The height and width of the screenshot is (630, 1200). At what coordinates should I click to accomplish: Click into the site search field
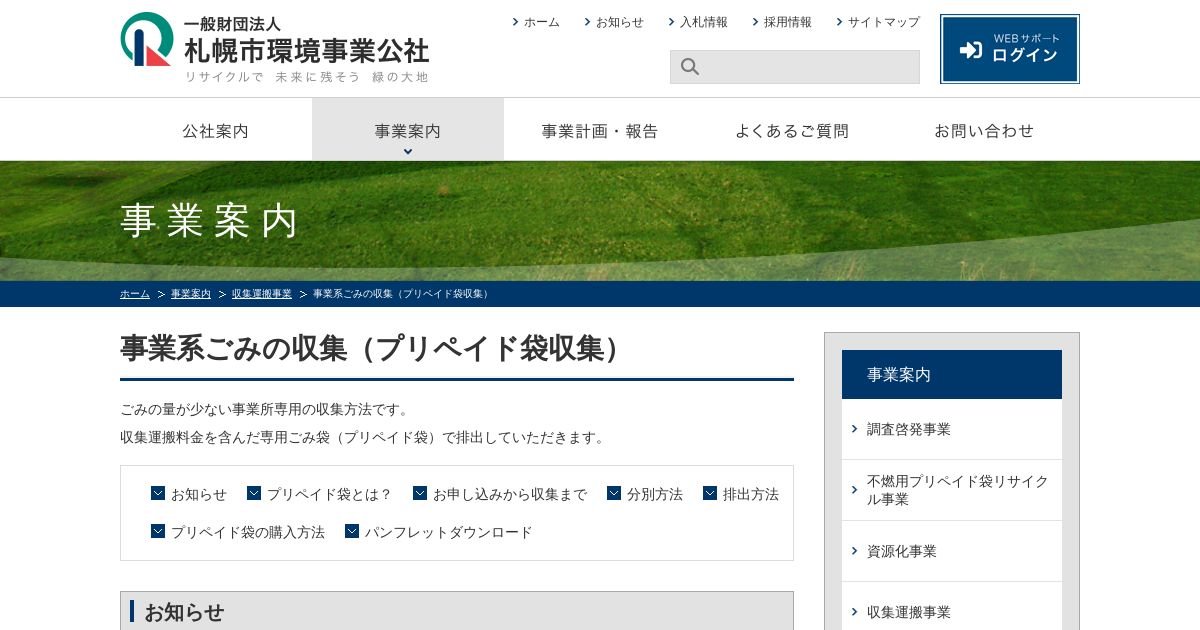click(x=795, y=67)
